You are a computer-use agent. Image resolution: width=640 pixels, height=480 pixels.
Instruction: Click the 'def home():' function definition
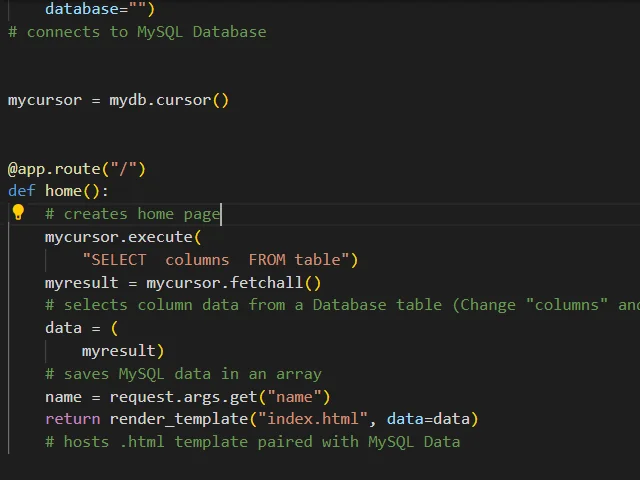tap(58, 191)
